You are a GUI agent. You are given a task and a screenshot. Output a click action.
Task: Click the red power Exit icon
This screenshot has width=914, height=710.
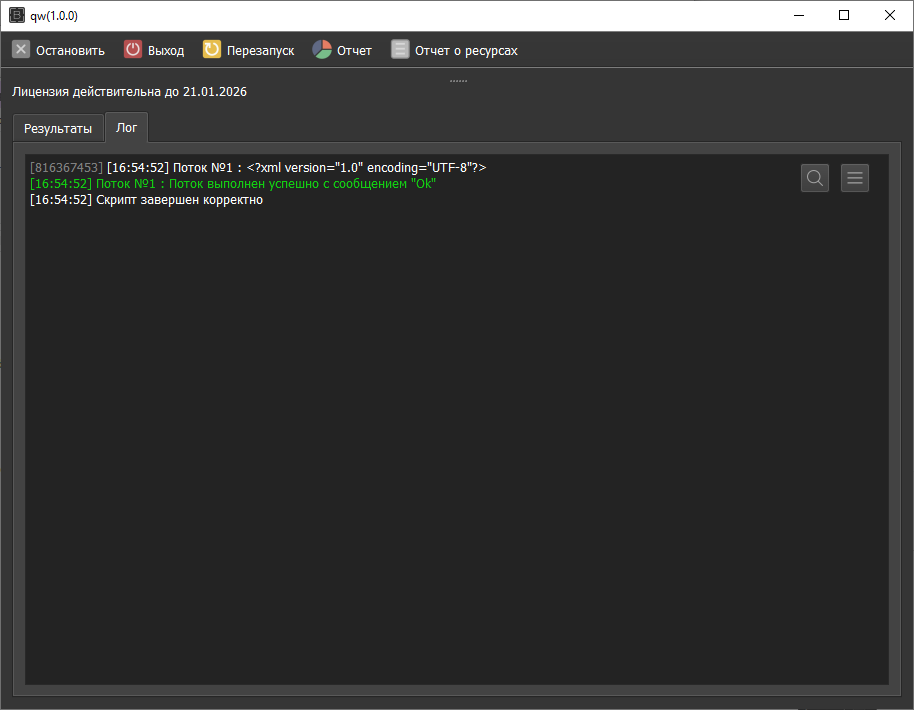(133, 50)
